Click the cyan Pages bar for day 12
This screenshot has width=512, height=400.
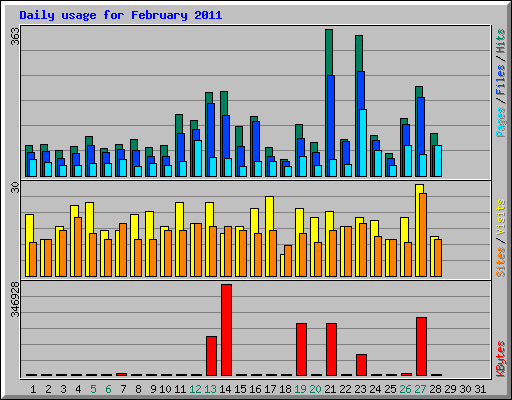click(x=198, y=158)
